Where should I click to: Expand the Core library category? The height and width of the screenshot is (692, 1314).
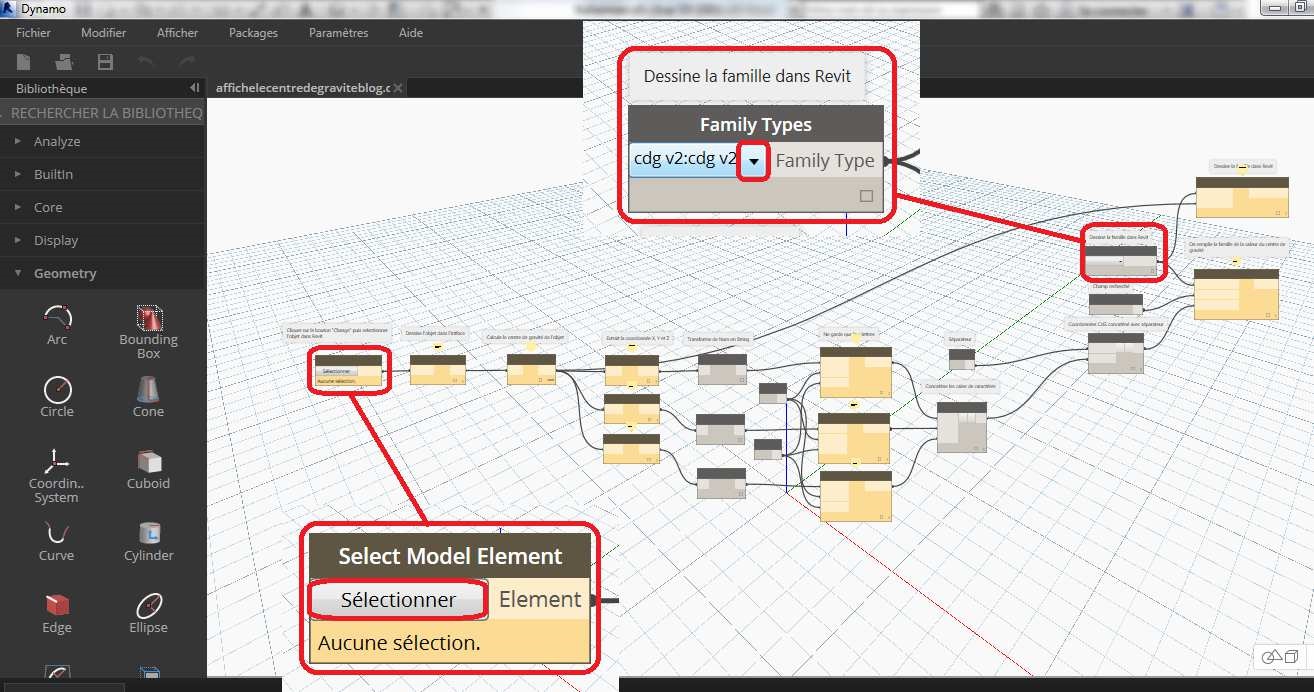[48, 207]
